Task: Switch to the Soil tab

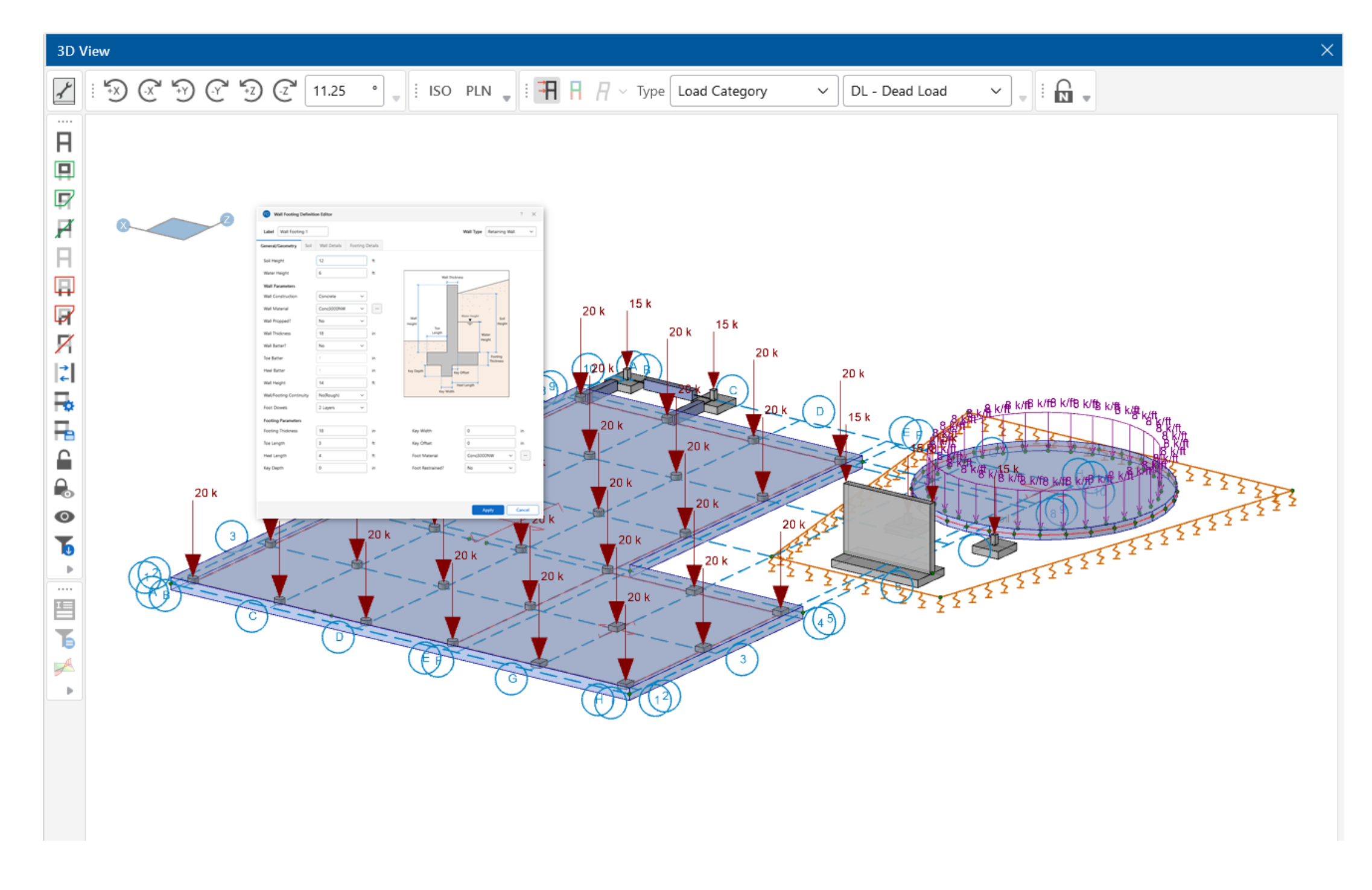Action: (x=308, y=246)
